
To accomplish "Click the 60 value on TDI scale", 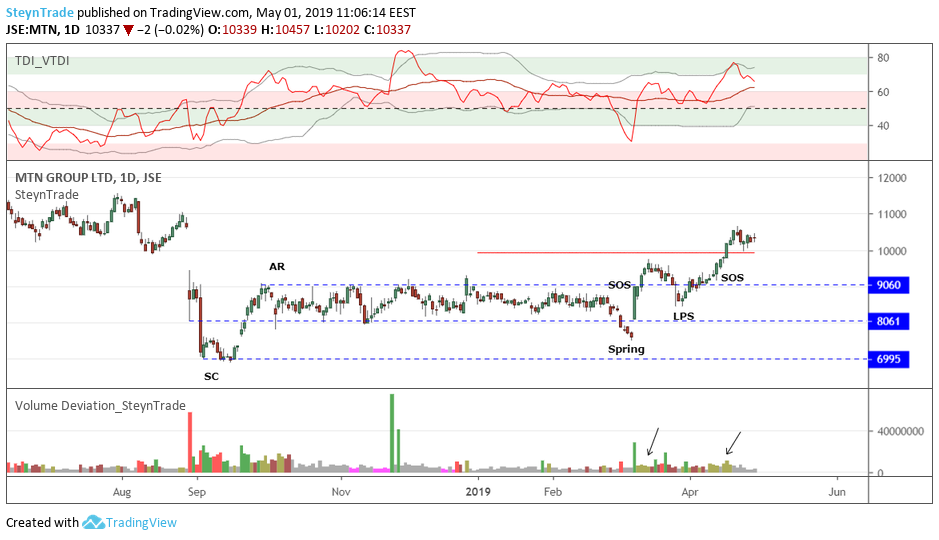I will 883,92.
